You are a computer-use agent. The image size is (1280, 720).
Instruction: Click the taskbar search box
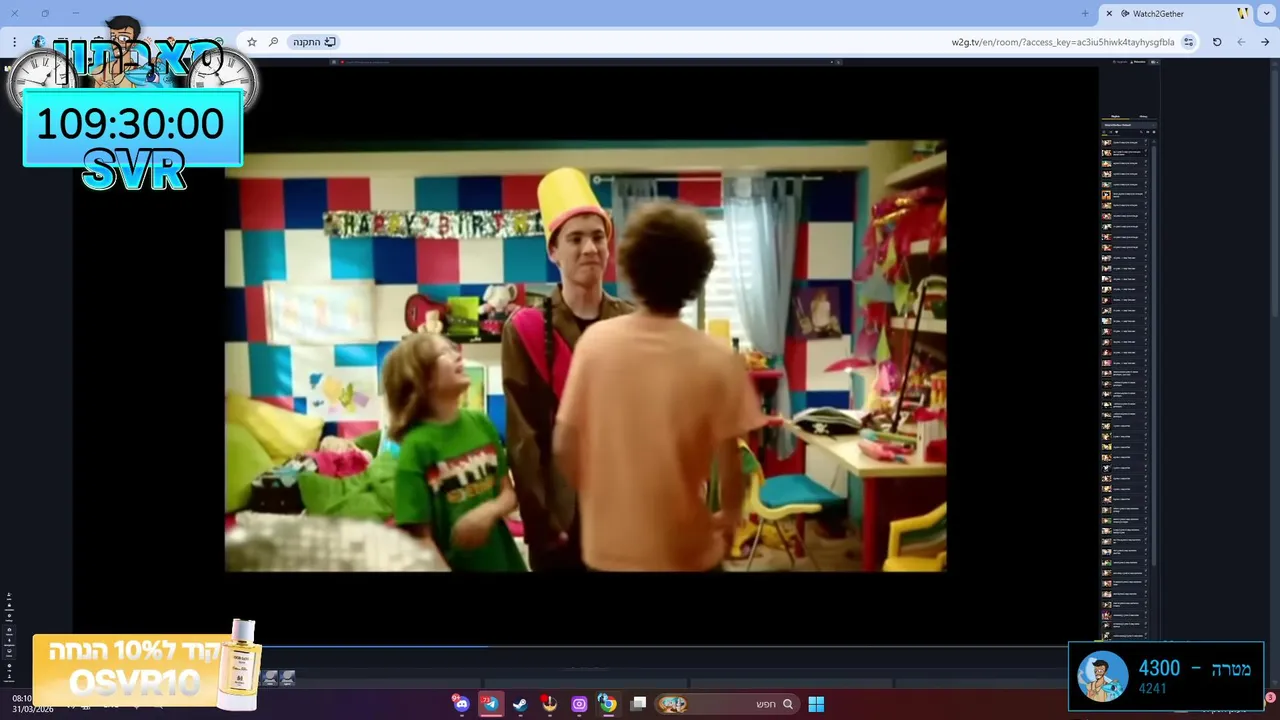727,704
